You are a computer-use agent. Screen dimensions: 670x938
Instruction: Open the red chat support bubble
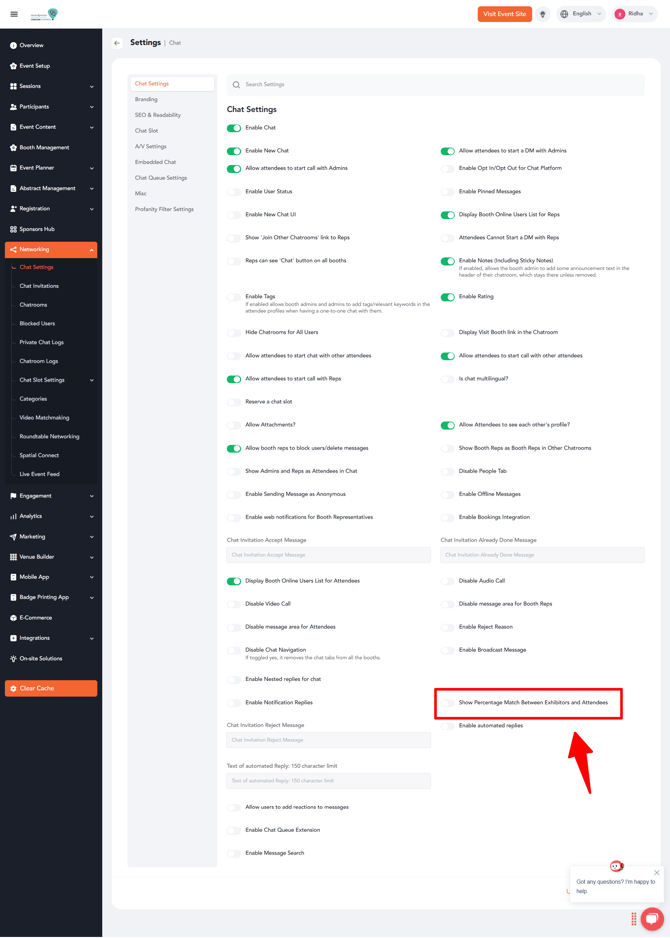[652, 918]
